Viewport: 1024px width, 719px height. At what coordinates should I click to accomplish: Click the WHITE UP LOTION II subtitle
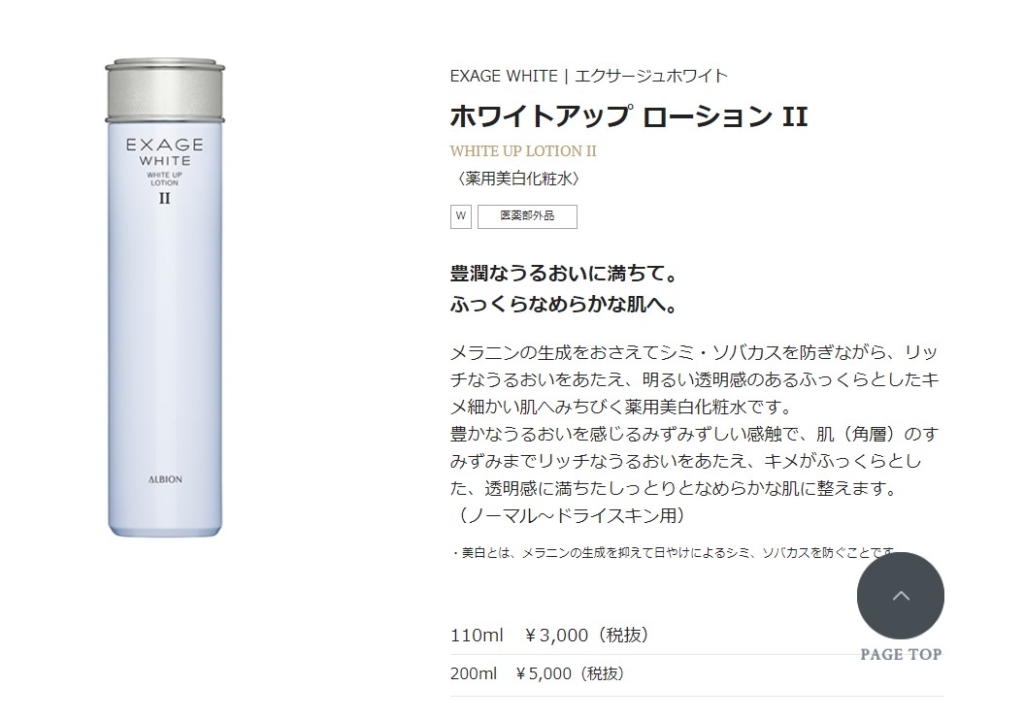523,151
